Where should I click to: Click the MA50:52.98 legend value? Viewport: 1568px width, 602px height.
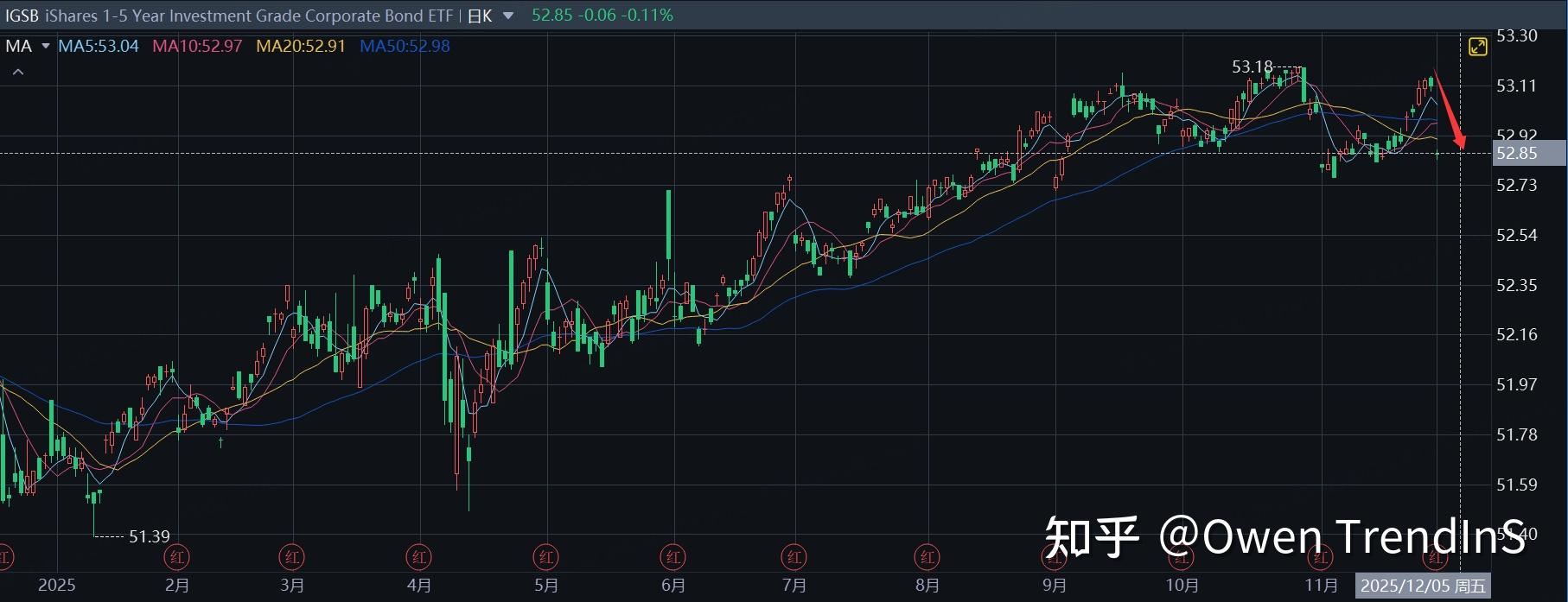pyautogui.click(x=405, y=47)
